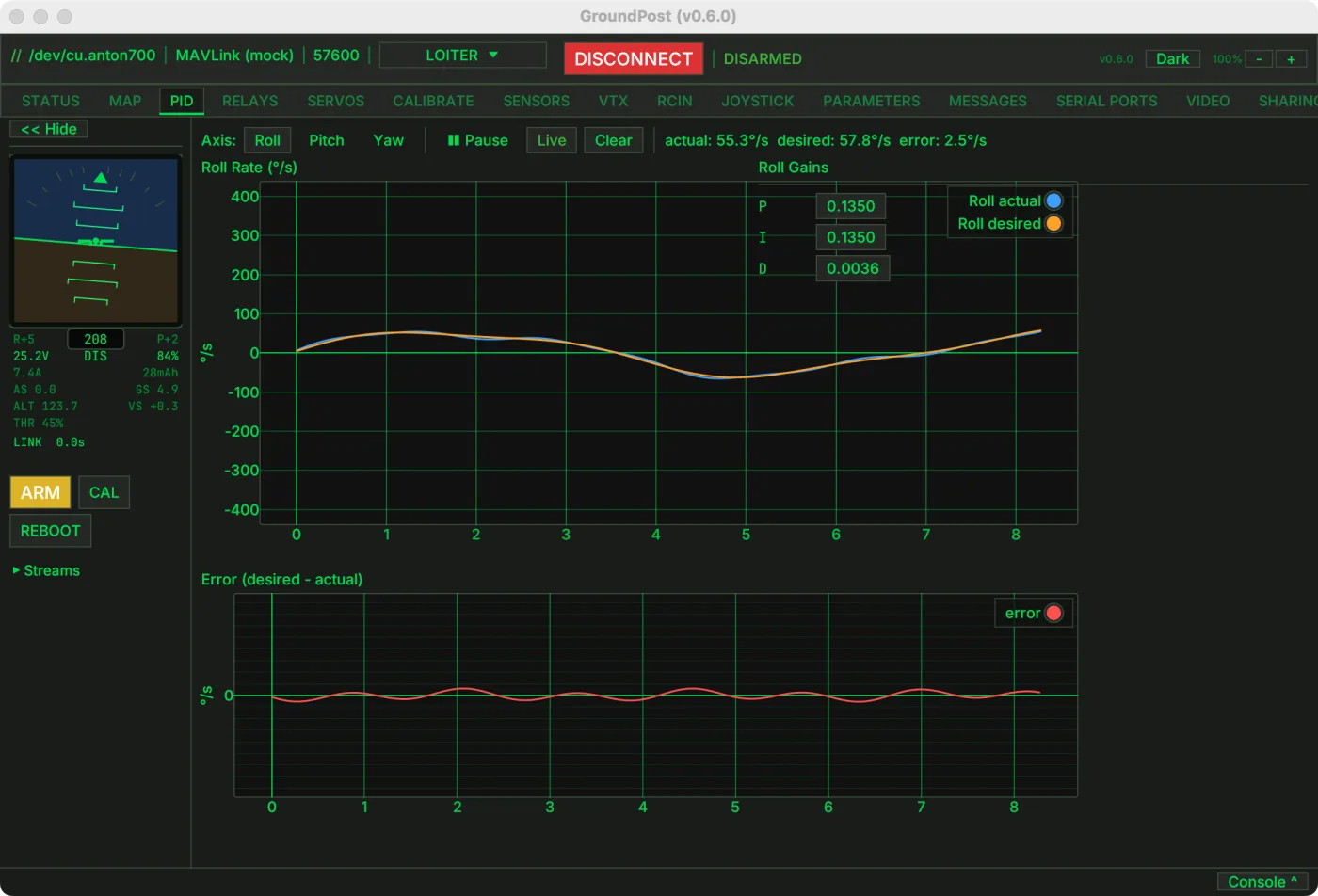Open the RELAYS tab
Screen dimensions: 1318x896
[x=250, y=101]
